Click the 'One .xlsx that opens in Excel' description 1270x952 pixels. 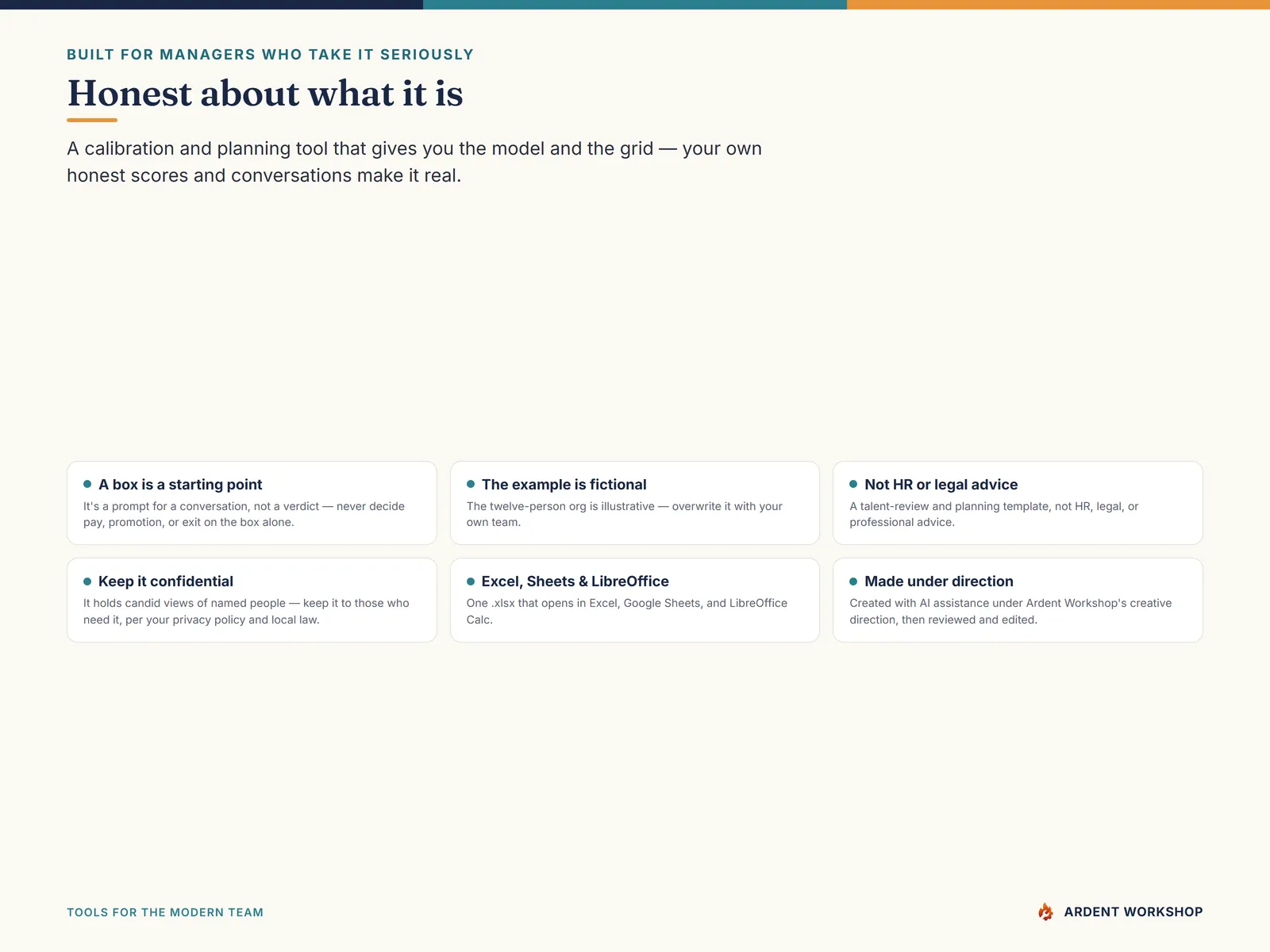click(x=627, y=612)
